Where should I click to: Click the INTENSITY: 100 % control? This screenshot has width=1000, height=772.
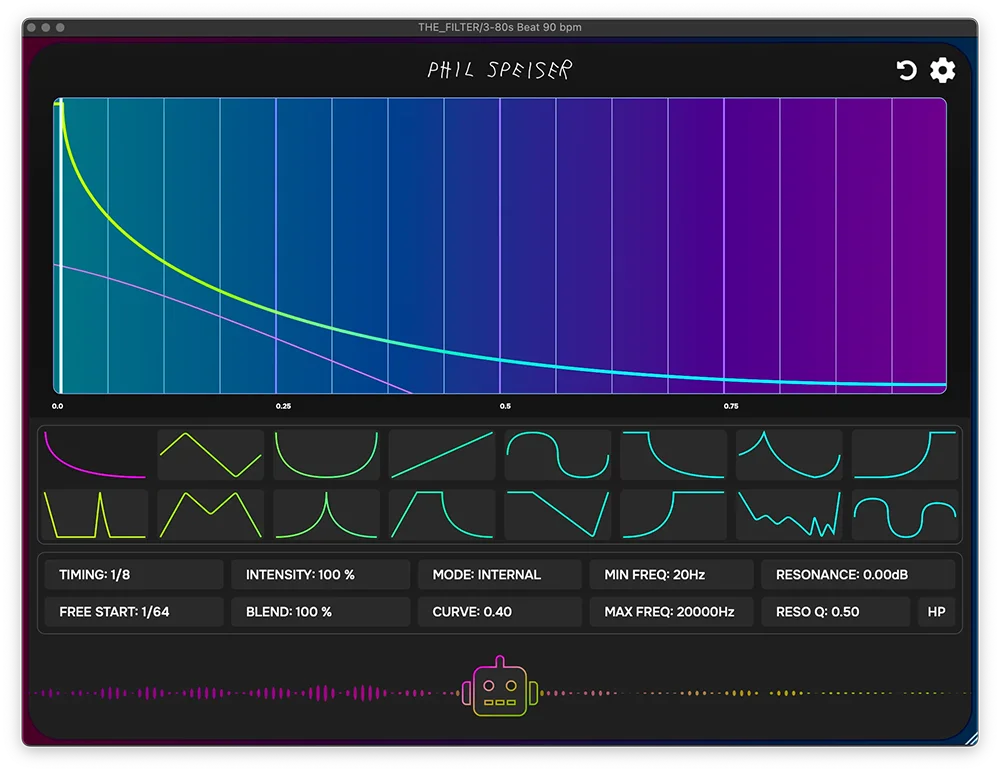[320, 574]
